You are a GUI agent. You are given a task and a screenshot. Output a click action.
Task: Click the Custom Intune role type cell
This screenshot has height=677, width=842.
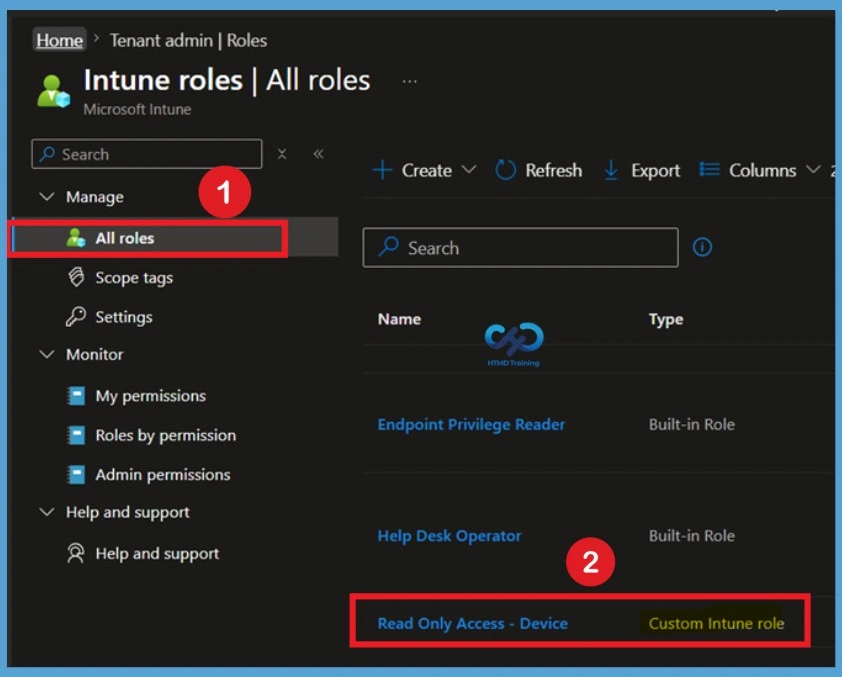(x=716, y=623)
